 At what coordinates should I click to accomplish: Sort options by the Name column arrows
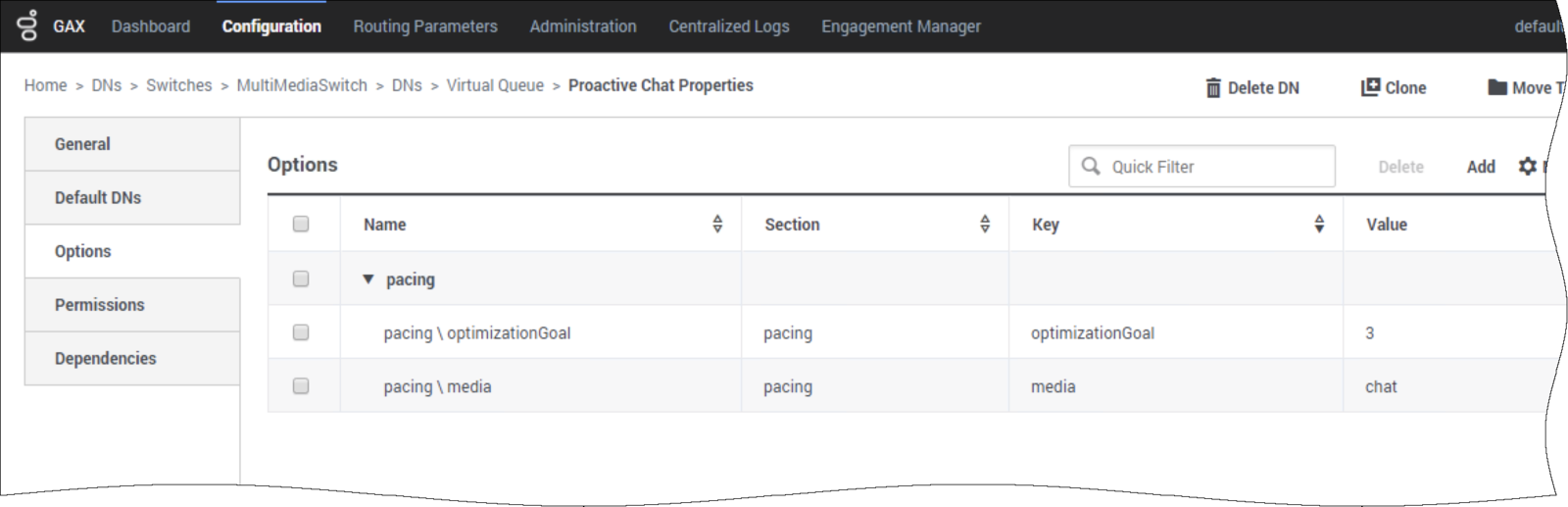717,225
